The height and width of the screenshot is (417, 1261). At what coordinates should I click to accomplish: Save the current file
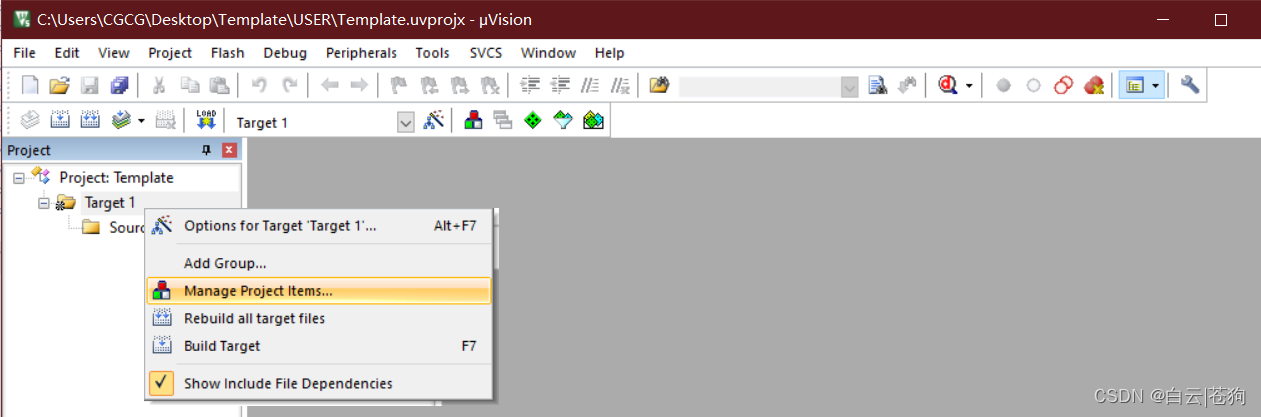click(90, 86)
